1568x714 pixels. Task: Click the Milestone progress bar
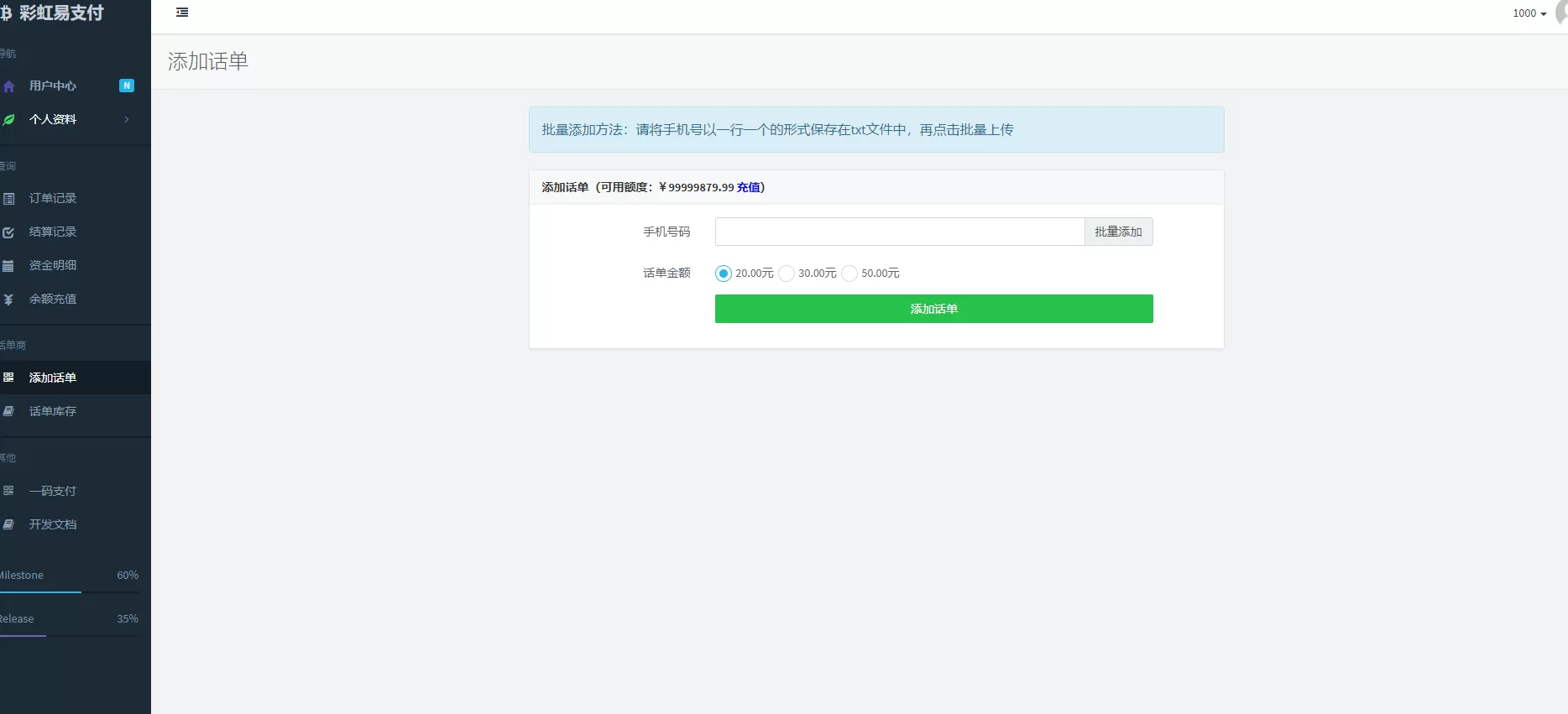[69, 592]
